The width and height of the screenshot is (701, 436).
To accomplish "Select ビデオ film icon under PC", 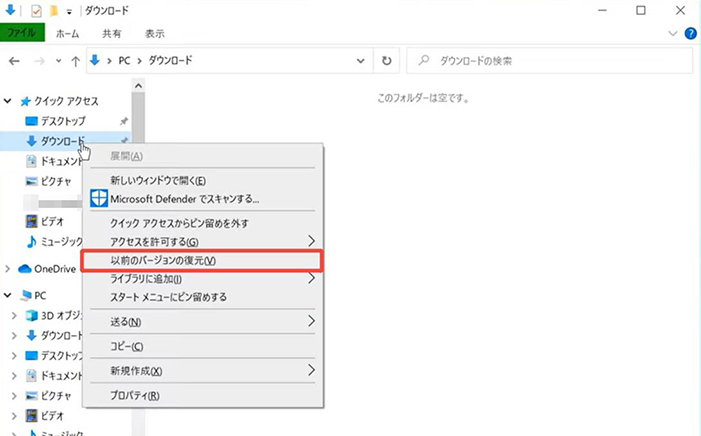I will click(31, 416).
